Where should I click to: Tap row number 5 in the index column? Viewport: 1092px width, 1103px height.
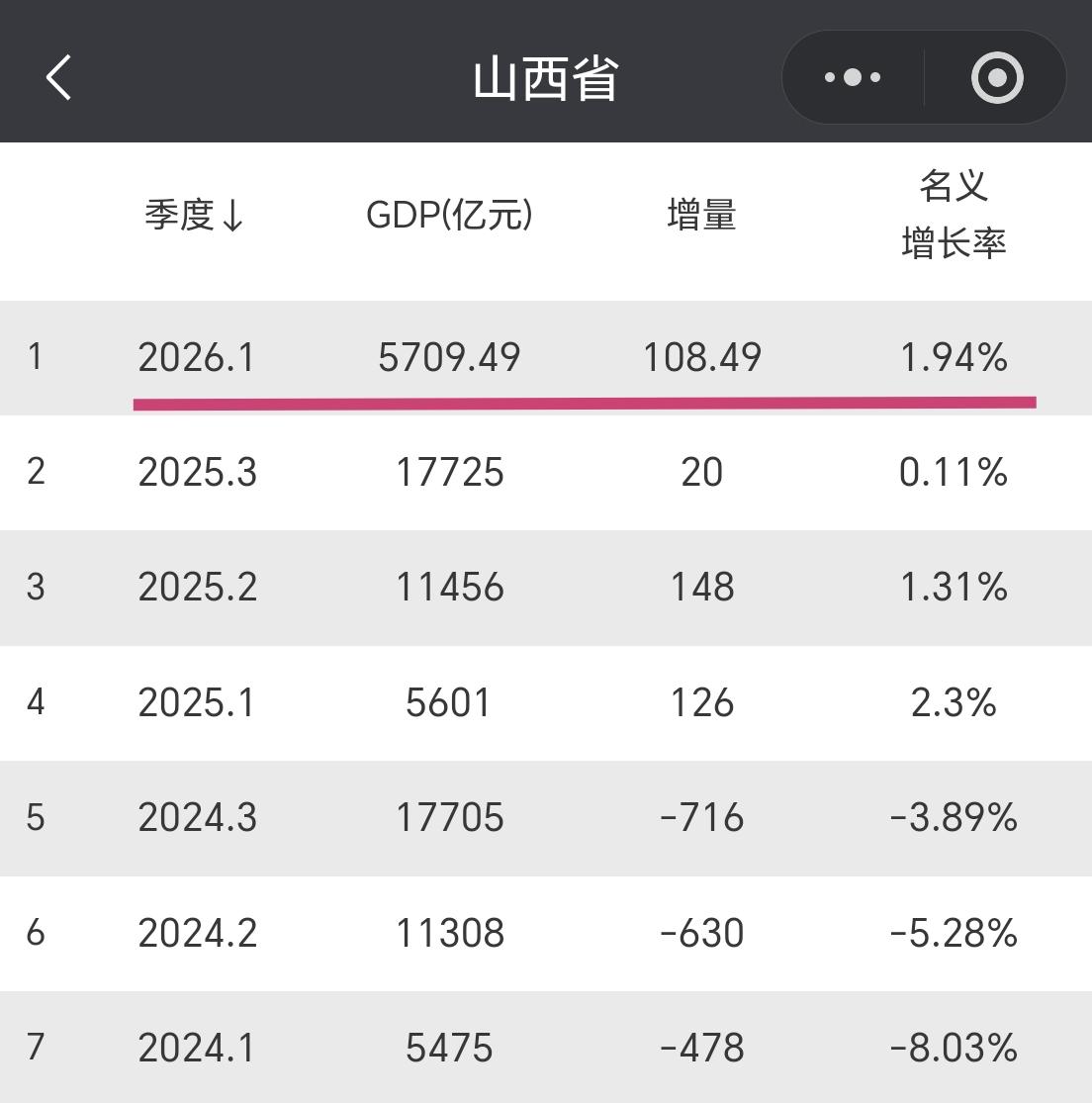point(36,818)
